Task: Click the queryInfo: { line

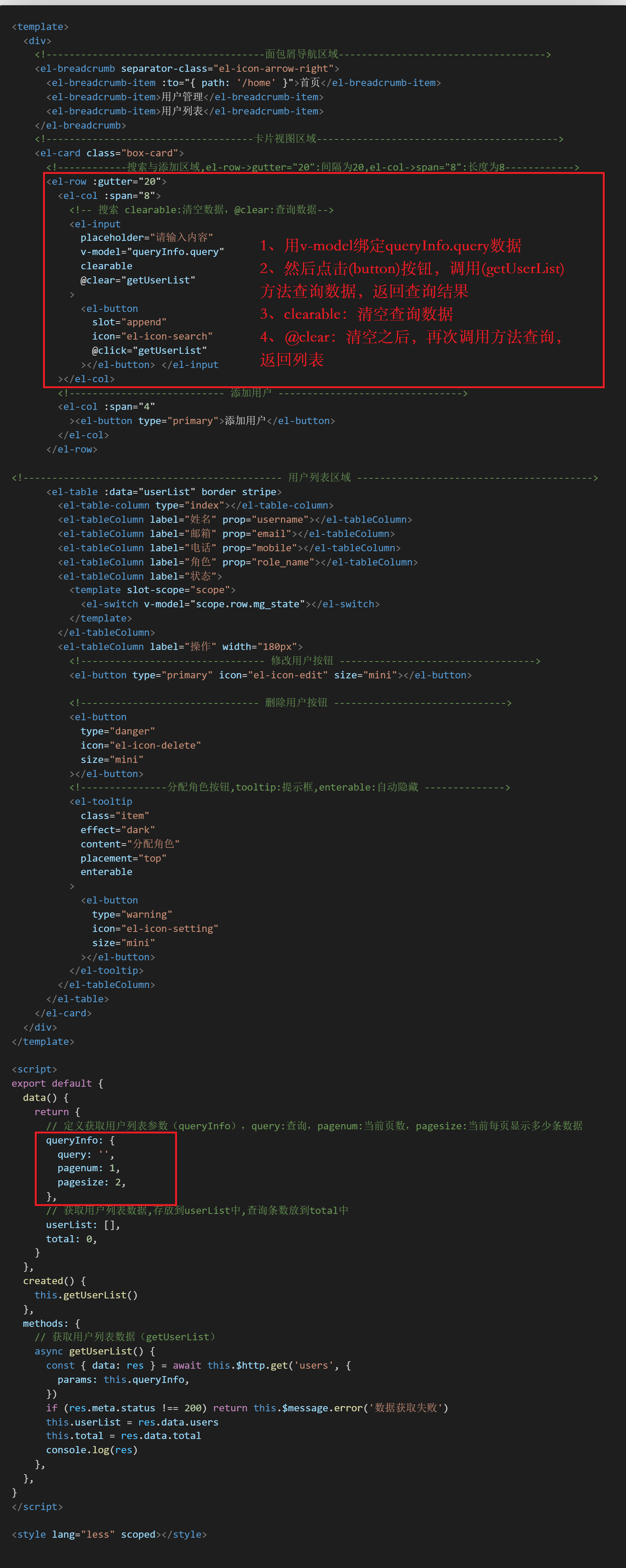Action: (x=80, y=1141)
